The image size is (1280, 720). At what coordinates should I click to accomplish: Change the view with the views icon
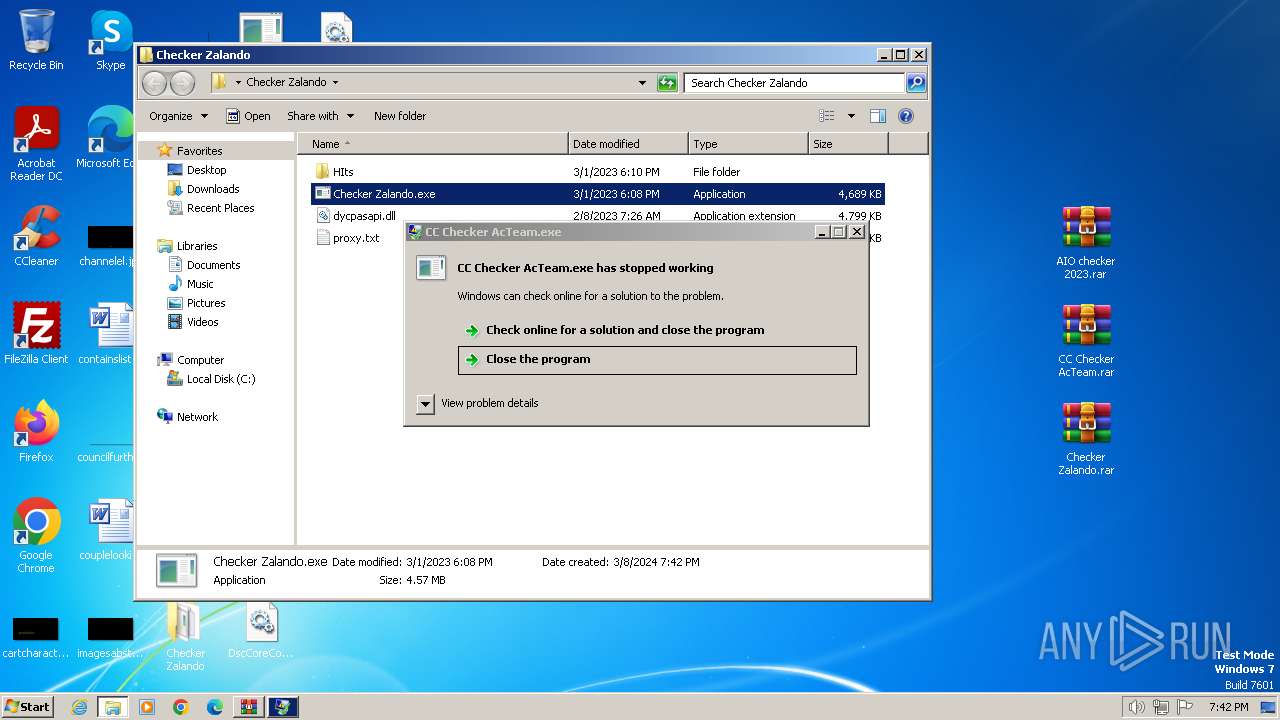826,116
